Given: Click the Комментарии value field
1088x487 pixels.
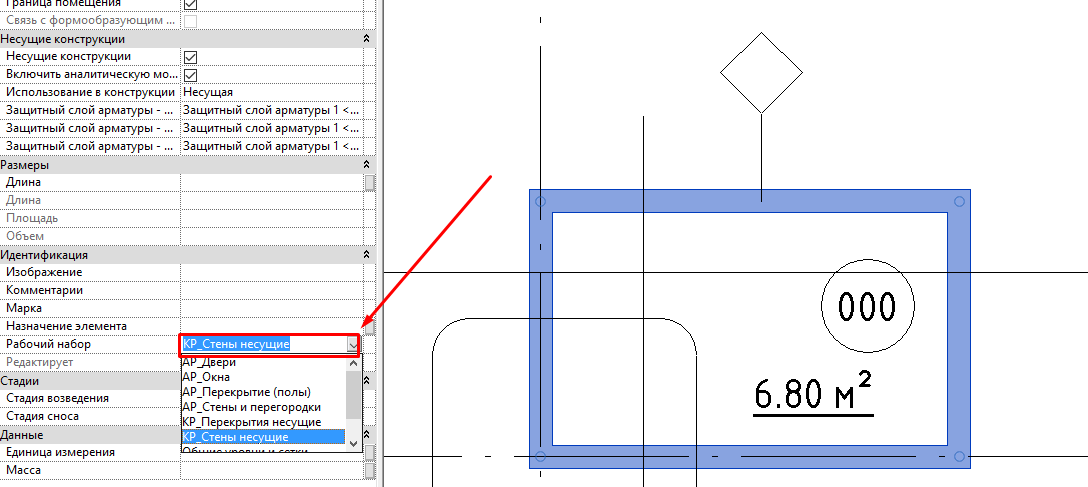Looking at the screenshot, I should (270, 290).
